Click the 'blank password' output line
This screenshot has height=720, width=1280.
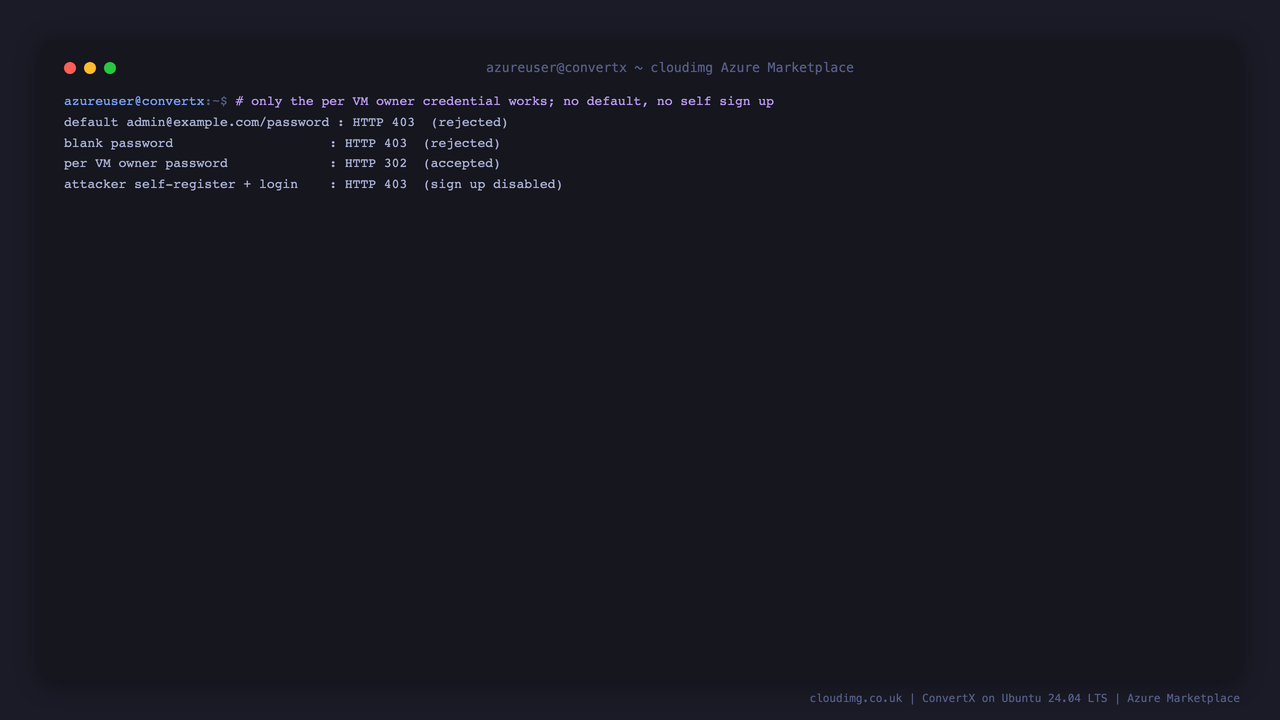[282, 143]
